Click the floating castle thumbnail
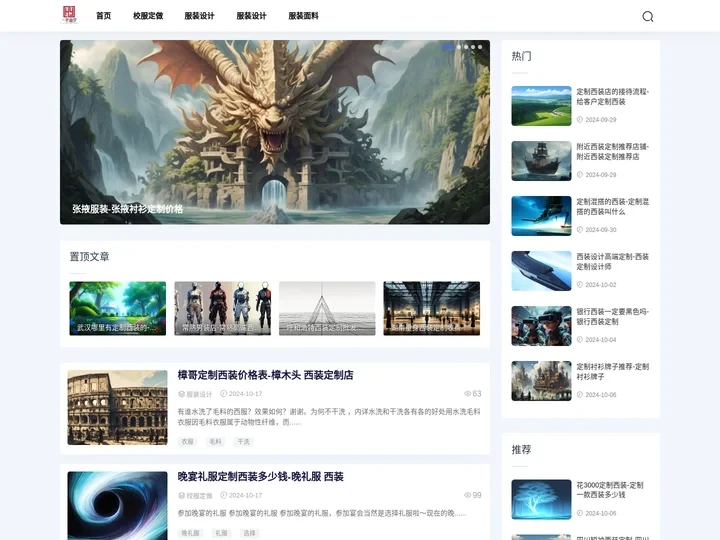Screen dimensions: 720x540 [x=541, y=381]
